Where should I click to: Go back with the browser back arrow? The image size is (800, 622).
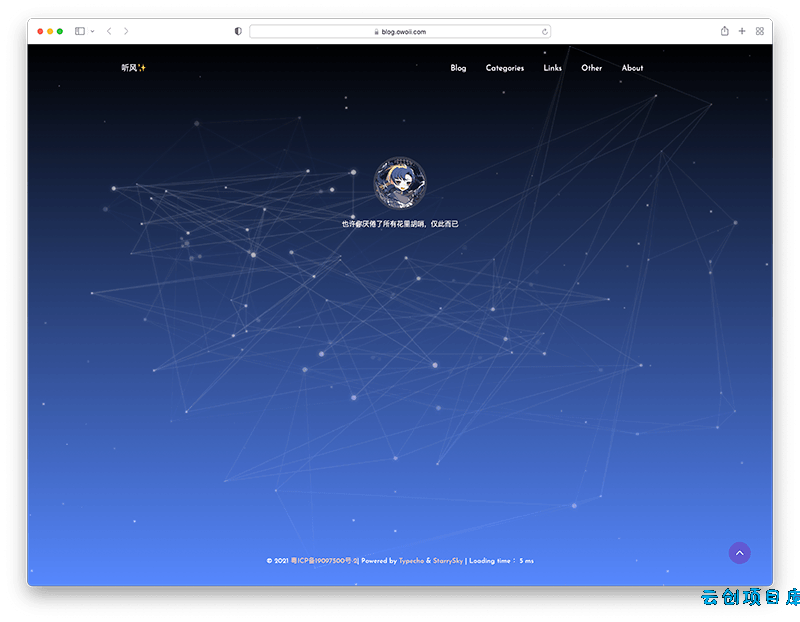(x=109, y=31)
